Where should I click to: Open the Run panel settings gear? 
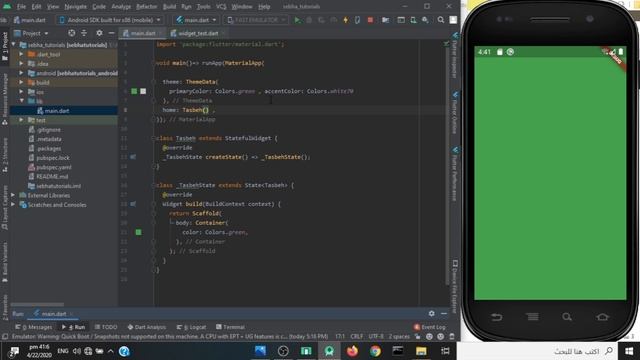(x=431, y=313)
